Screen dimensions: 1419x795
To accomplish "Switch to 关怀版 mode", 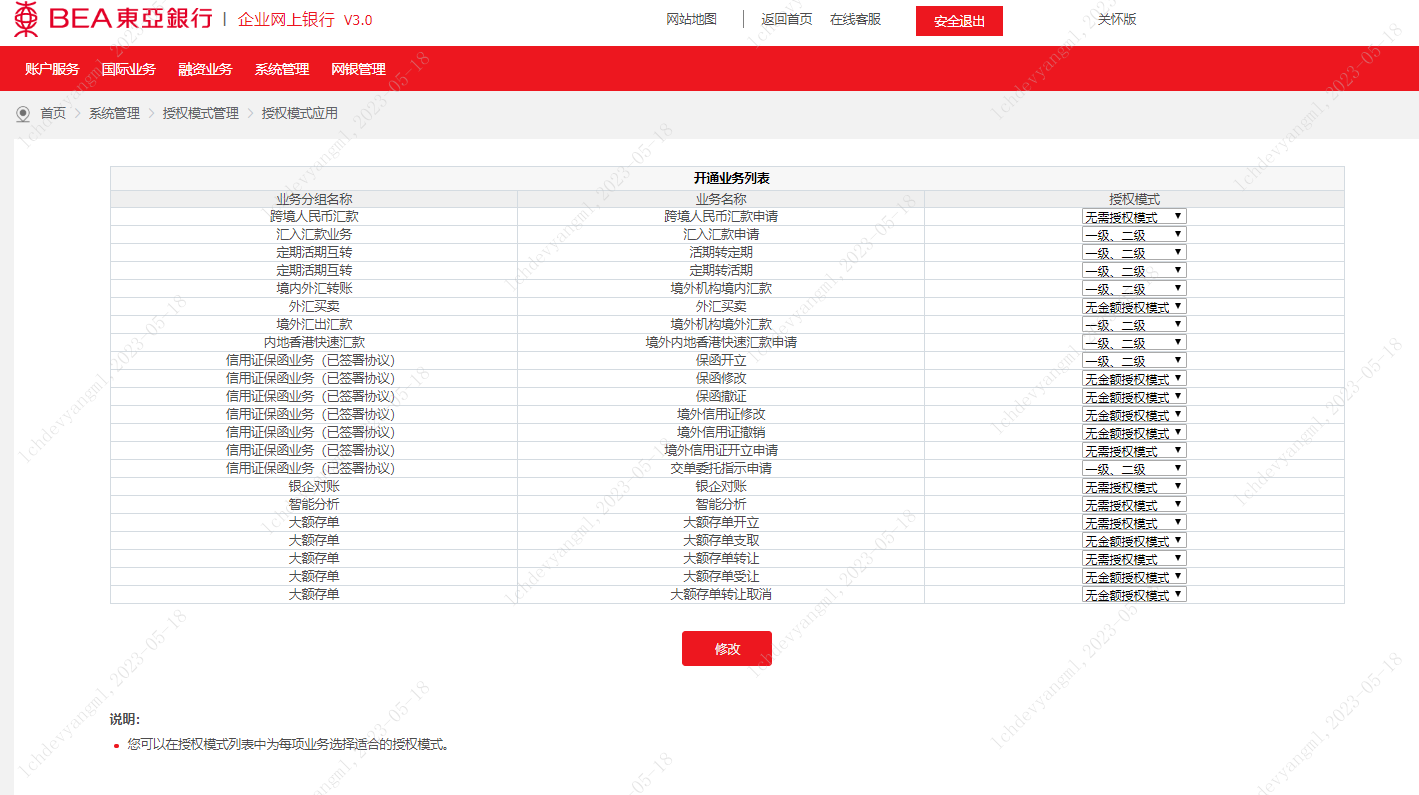I will tap(1116, 19).
